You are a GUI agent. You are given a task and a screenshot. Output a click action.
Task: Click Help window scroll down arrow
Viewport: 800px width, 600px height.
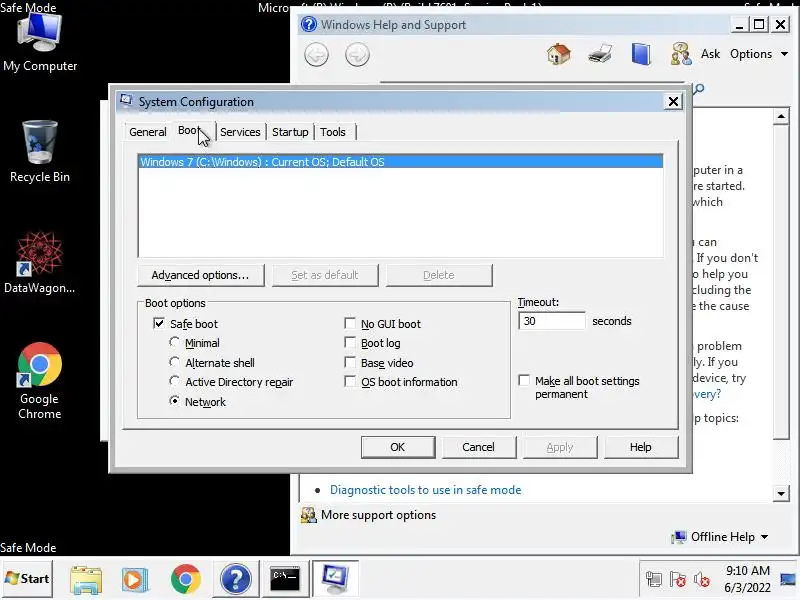[781, 493]
